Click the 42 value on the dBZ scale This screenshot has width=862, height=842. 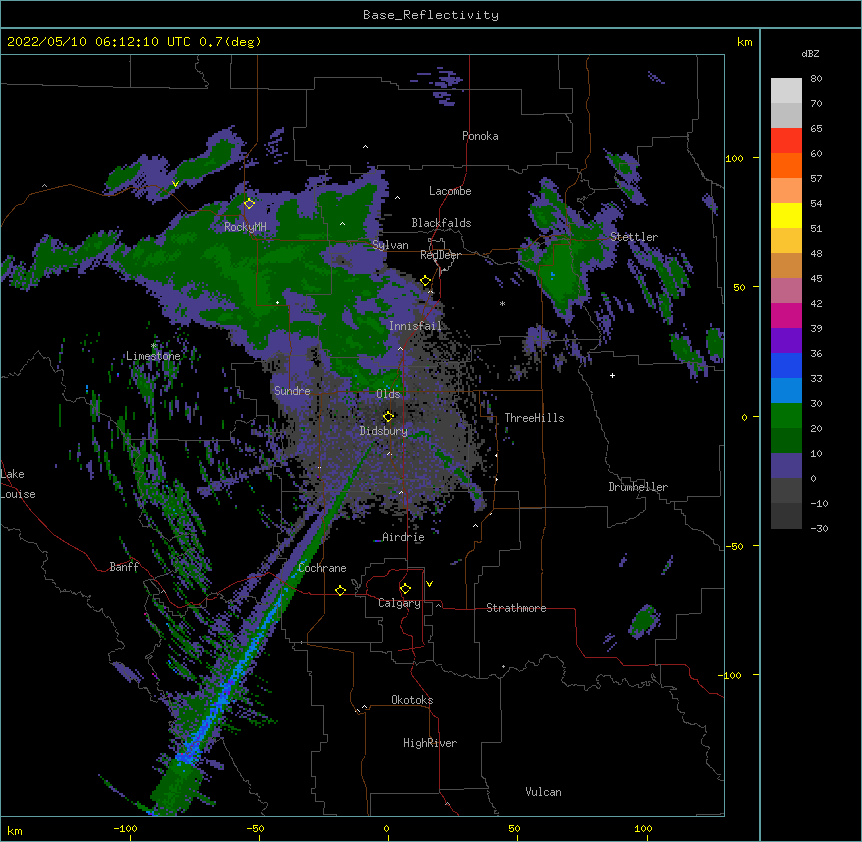click(816, 303)
